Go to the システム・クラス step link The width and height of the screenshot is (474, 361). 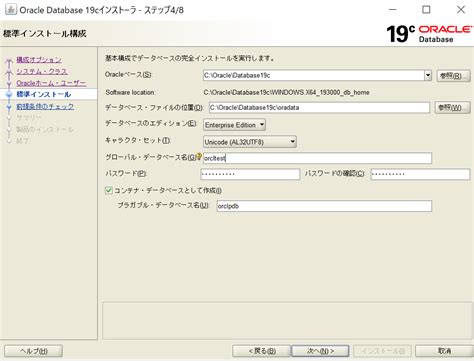point(42,71)
